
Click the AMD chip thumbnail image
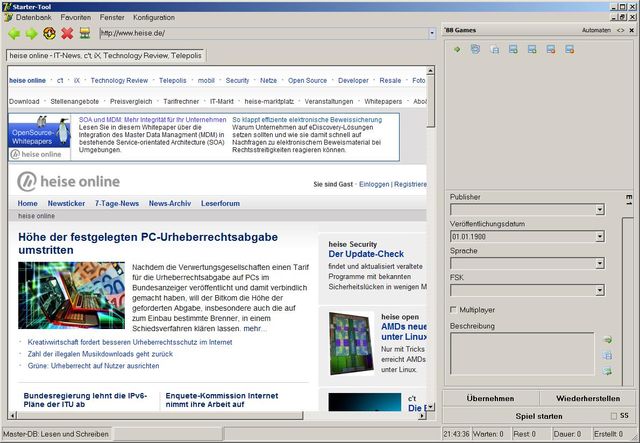tap(351, 343)
